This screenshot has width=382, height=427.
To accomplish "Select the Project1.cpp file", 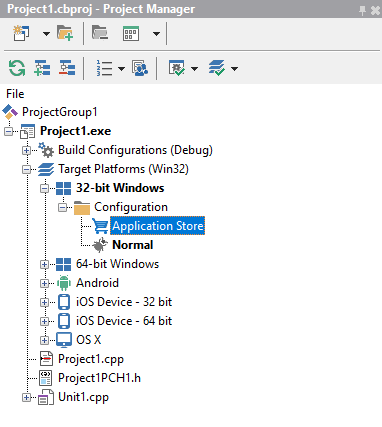I will point(91,359).
